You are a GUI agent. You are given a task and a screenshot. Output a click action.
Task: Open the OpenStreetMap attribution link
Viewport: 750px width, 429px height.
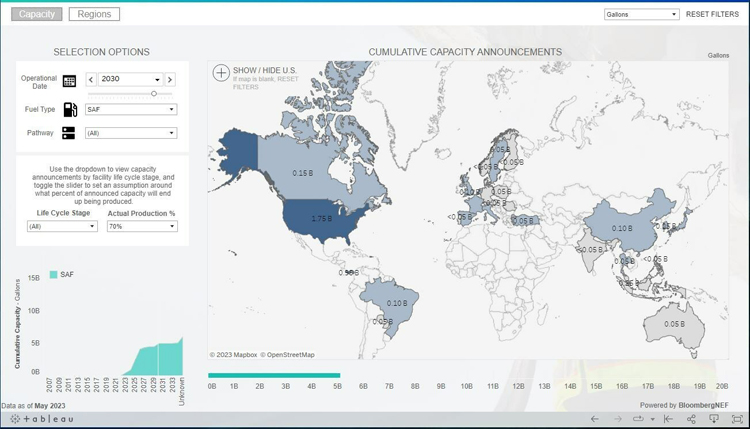coord(290,355)
